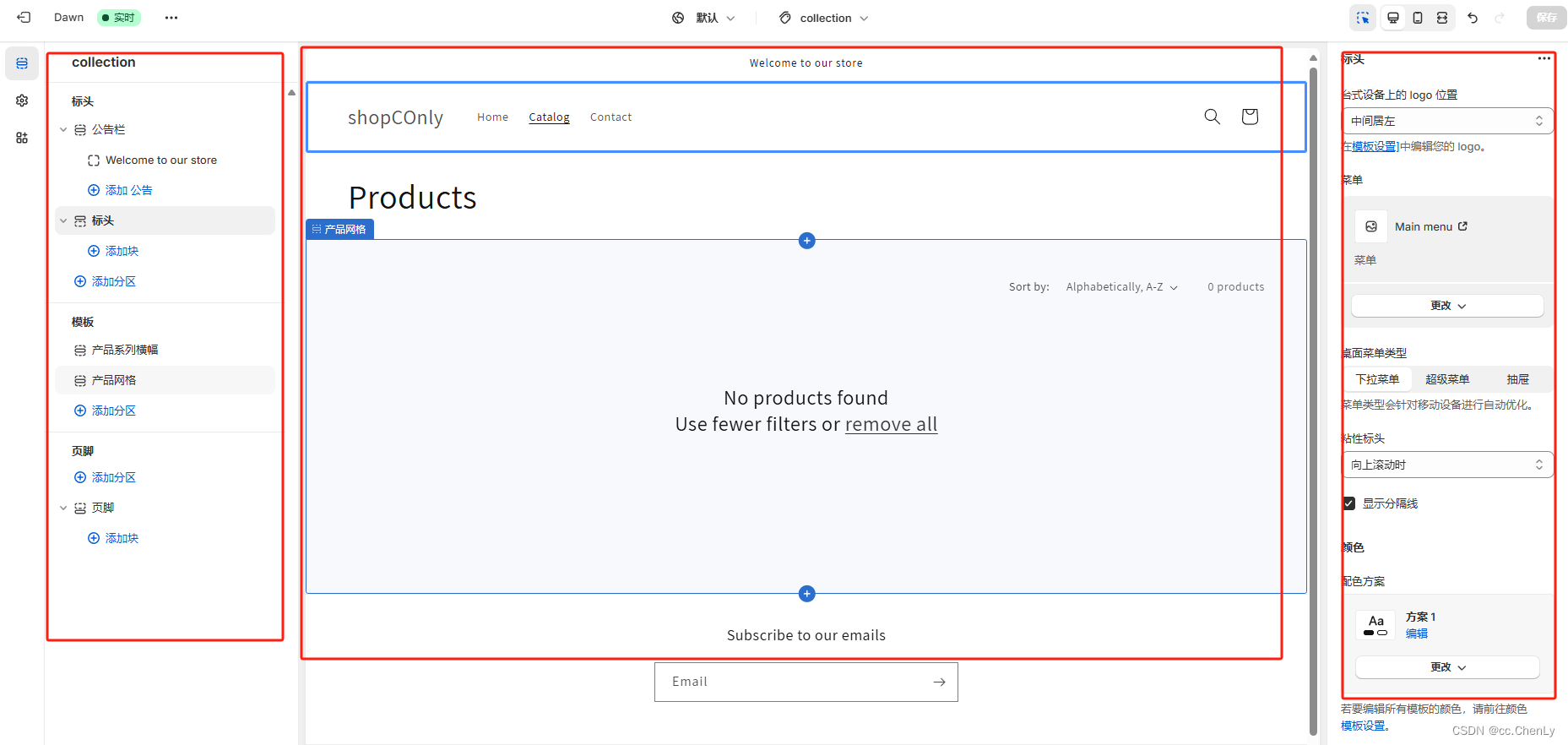The width and height of the screenshot is (1568, 745).
Task: Click the redo arrow icon
Action: (1500, 18)
